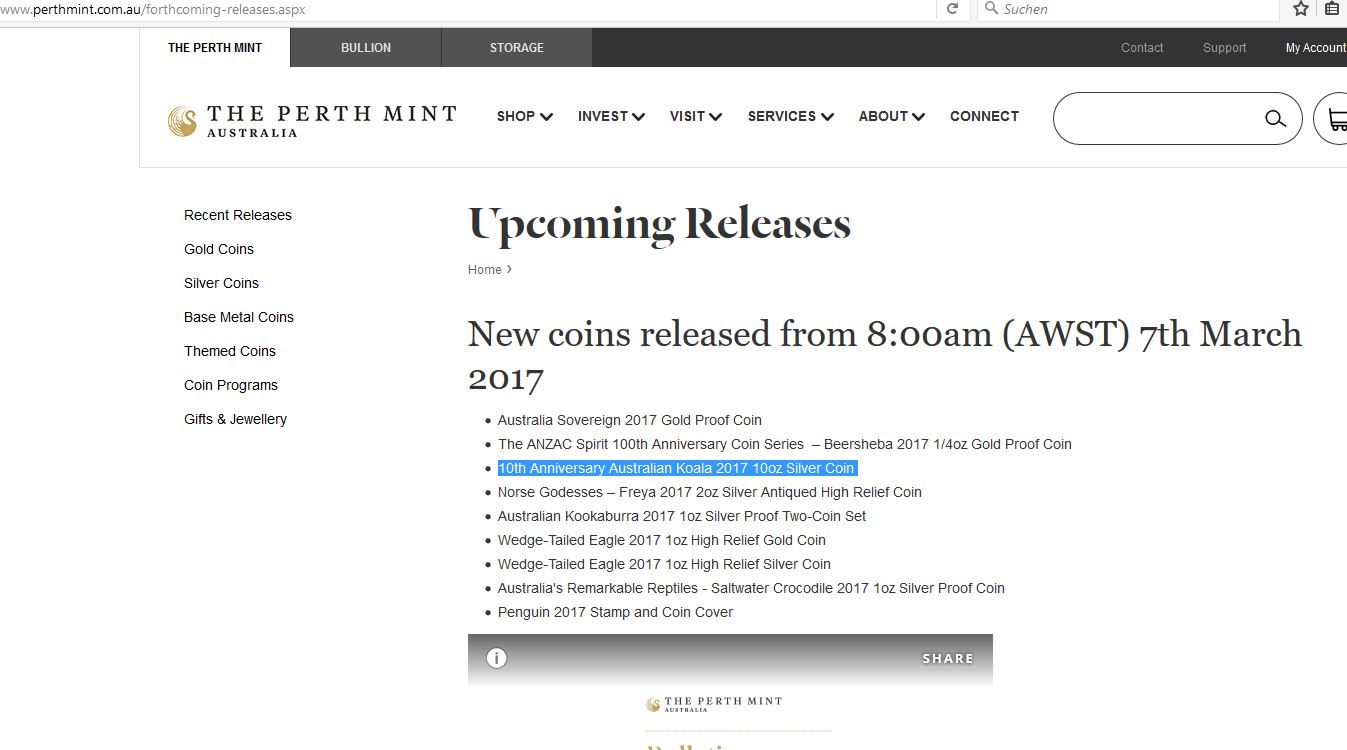The width and height of the screenshot is (1347, 750).
Task: Go to Recent Releases in sidebar
Action: 238,215
